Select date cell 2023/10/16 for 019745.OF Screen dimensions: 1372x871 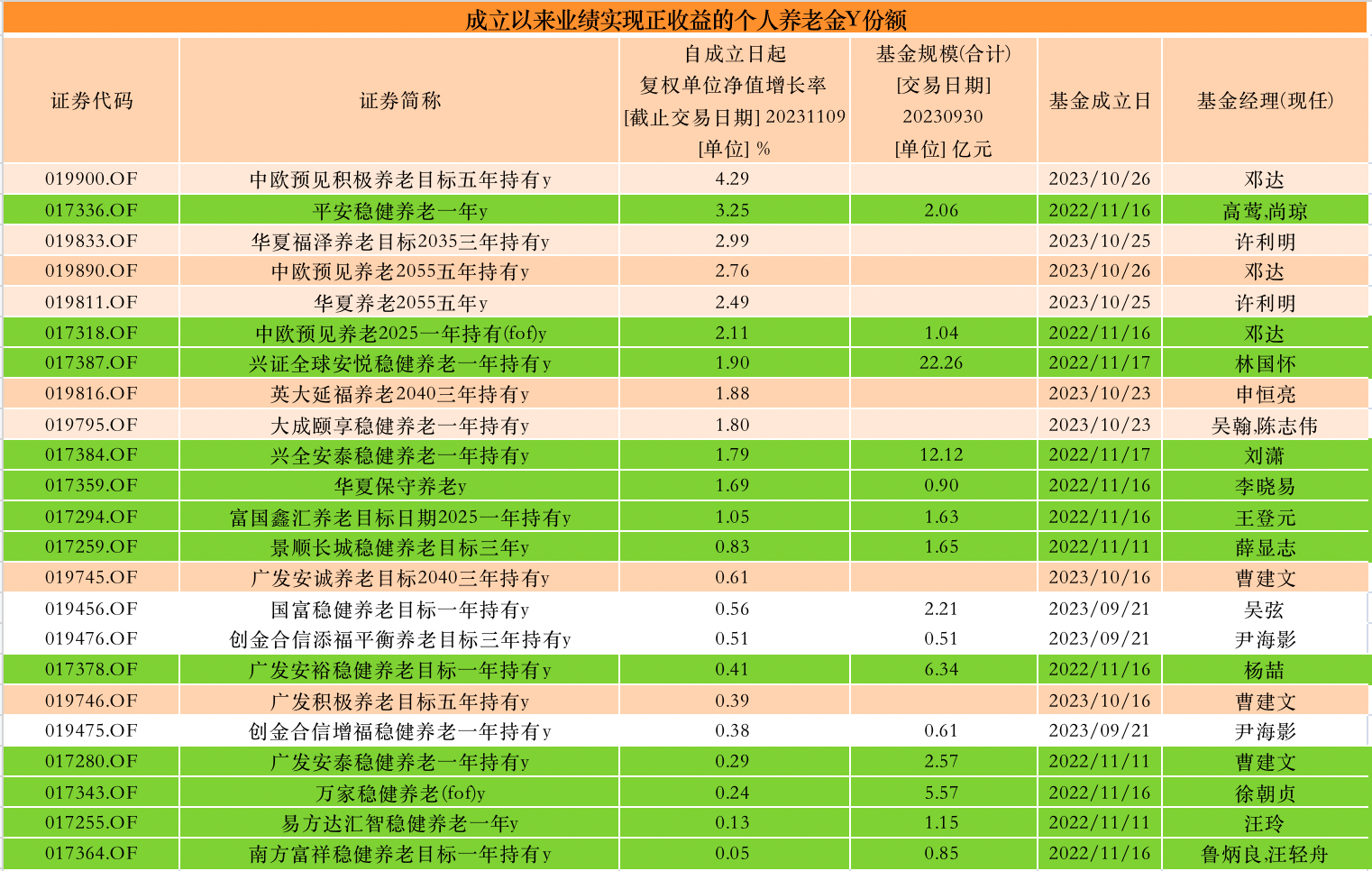pyautogui.click(x=1100, y=577)
